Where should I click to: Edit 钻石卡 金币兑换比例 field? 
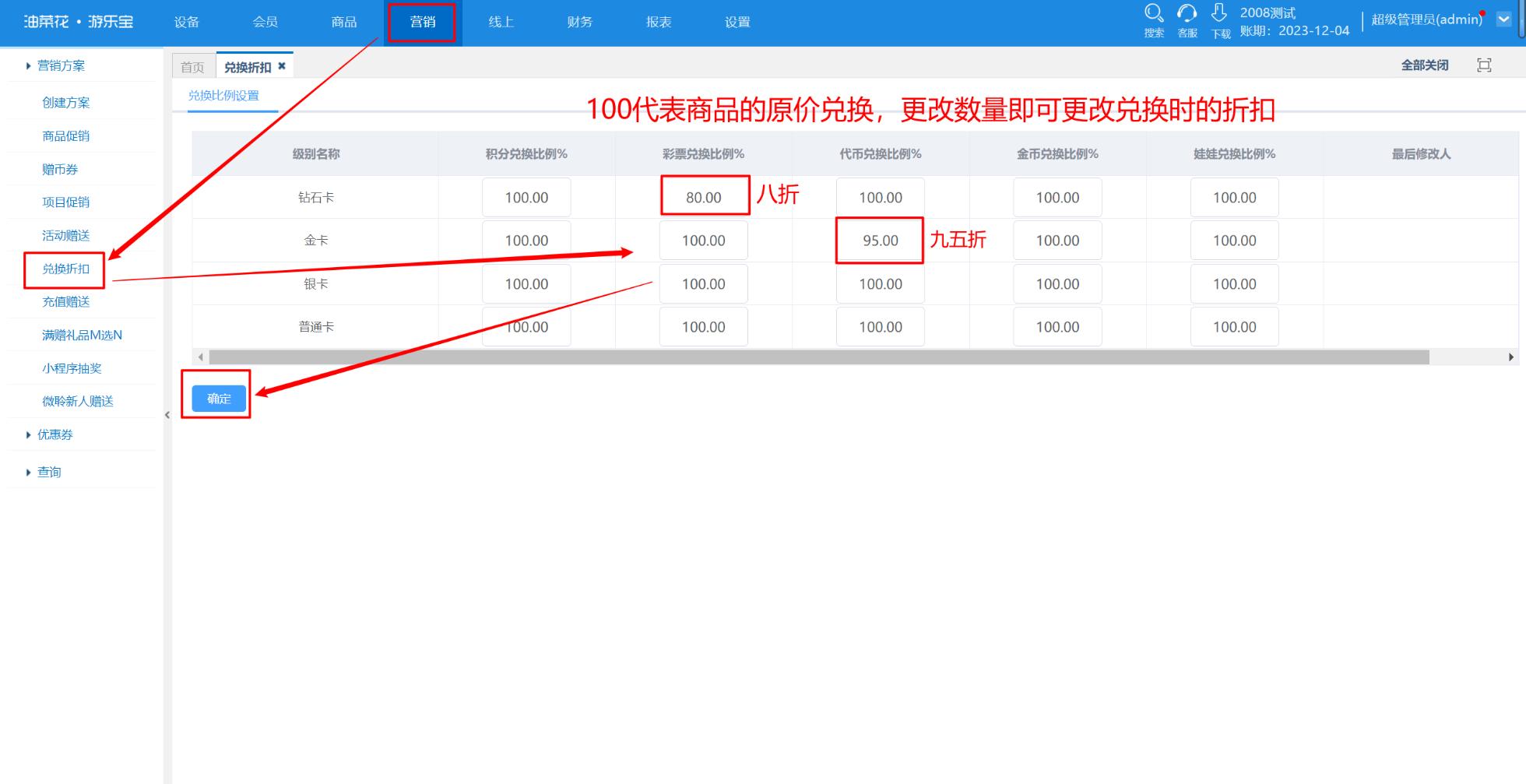(1057, 198)
